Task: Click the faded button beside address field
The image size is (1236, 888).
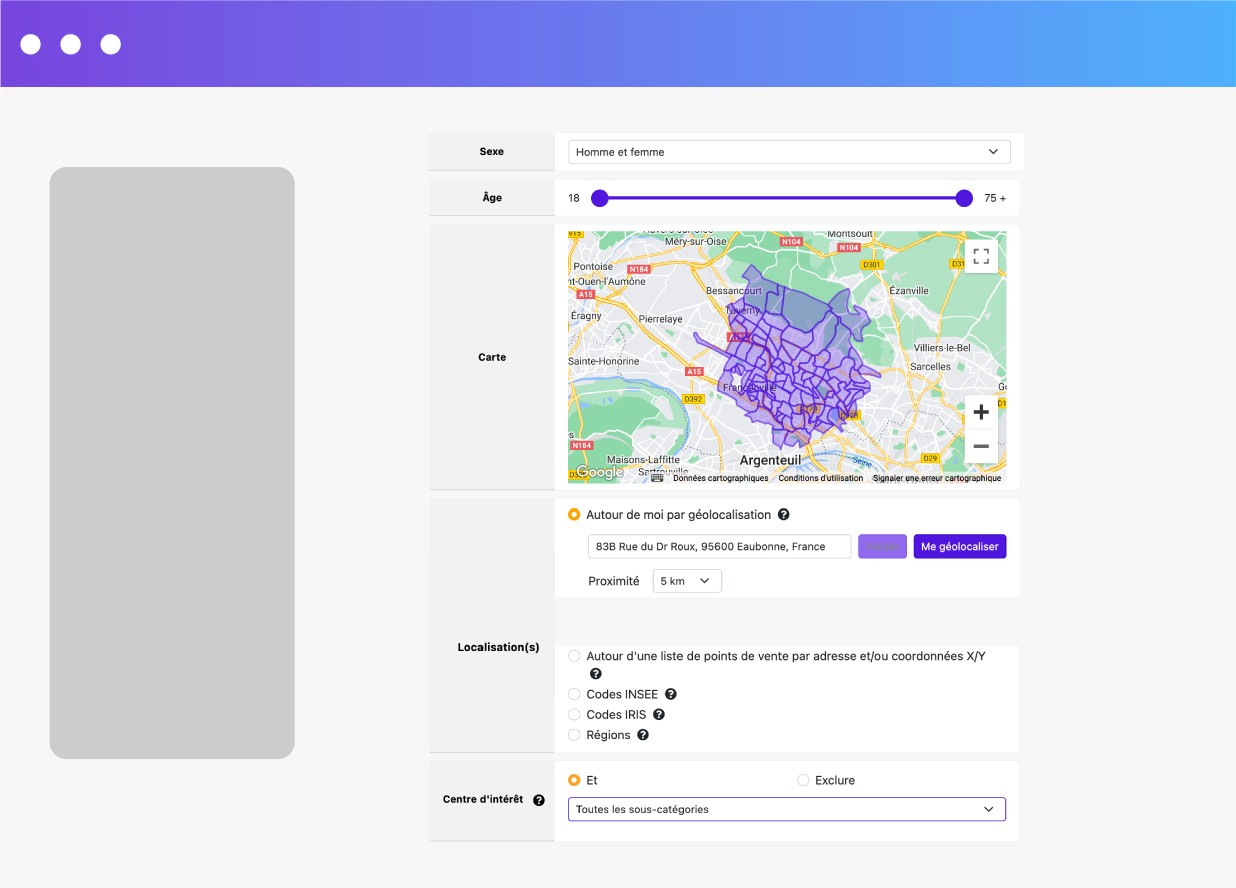Action: pyautogui.click(x=882, y=546)
